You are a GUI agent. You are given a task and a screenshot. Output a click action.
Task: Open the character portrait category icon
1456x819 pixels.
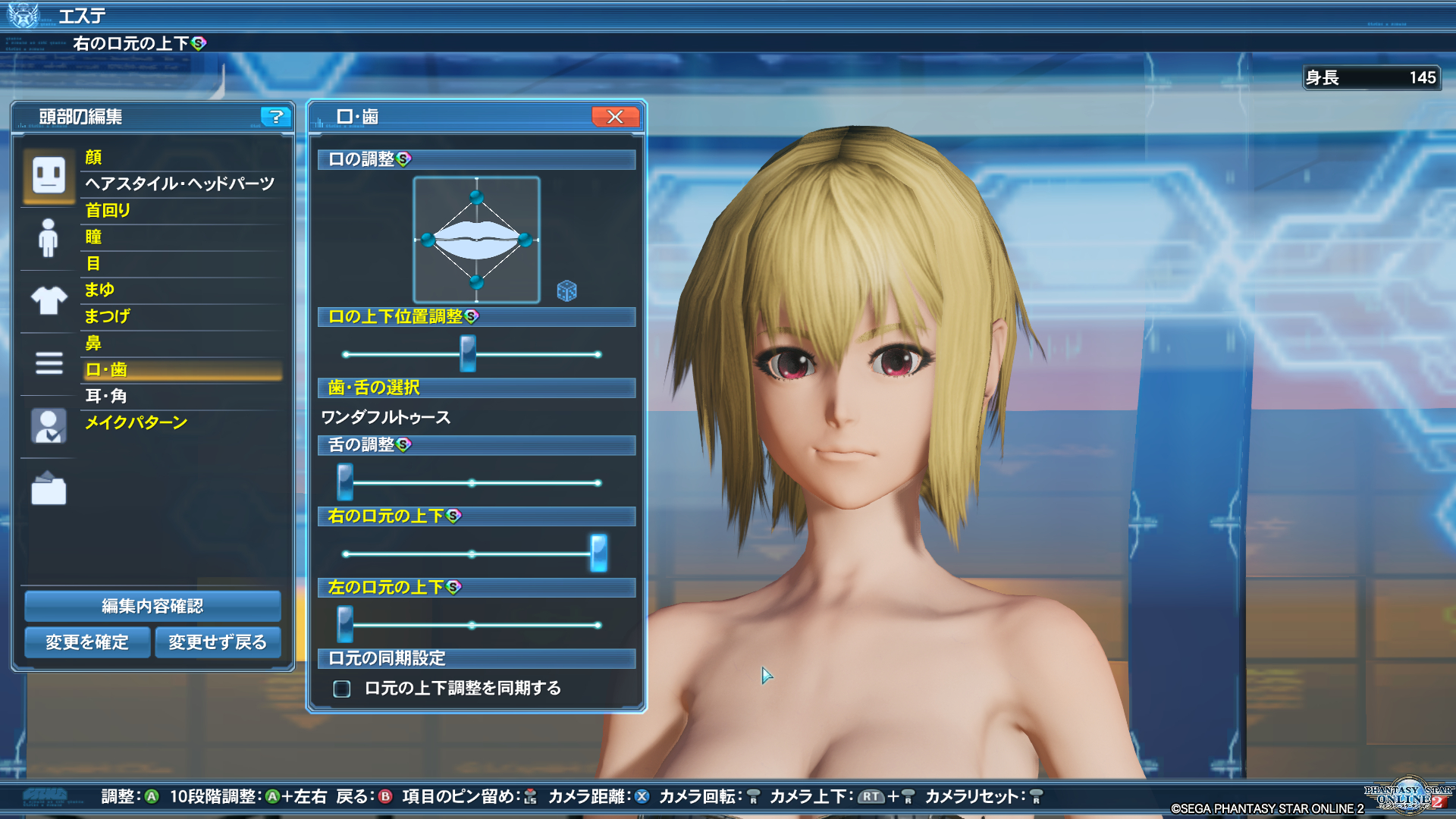[49, 425]
